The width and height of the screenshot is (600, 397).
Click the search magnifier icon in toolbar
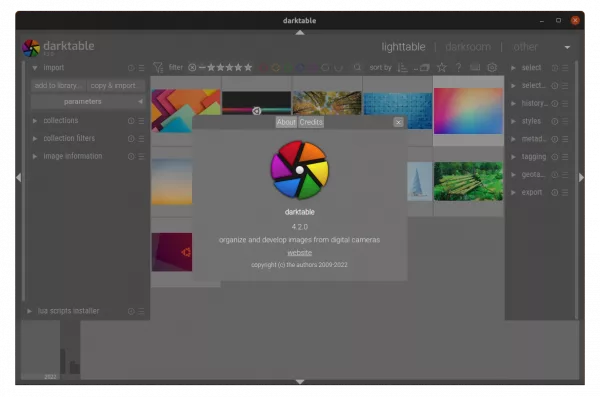pos(357,67)
